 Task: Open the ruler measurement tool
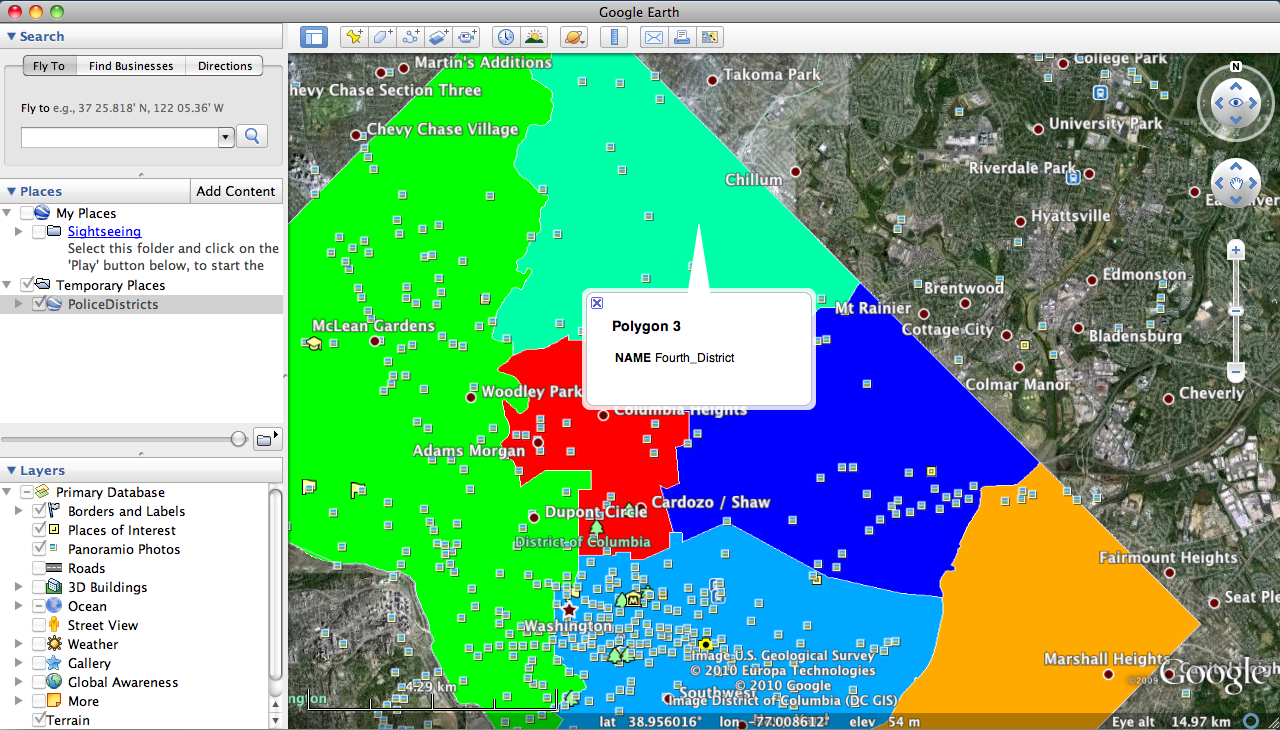[x=613, y=37]
